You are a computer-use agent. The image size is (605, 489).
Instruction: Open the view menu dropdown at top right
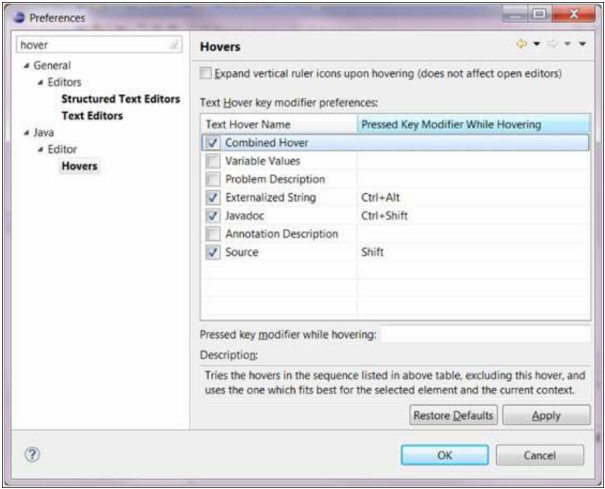point(582,46)
